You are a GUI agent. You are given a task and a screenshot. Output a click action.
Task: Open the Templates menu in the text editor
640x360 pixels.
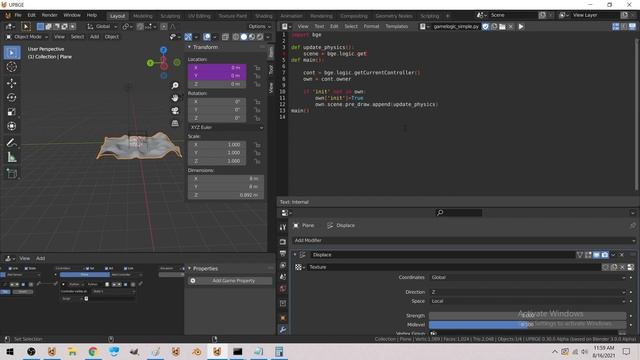point(396,27)
